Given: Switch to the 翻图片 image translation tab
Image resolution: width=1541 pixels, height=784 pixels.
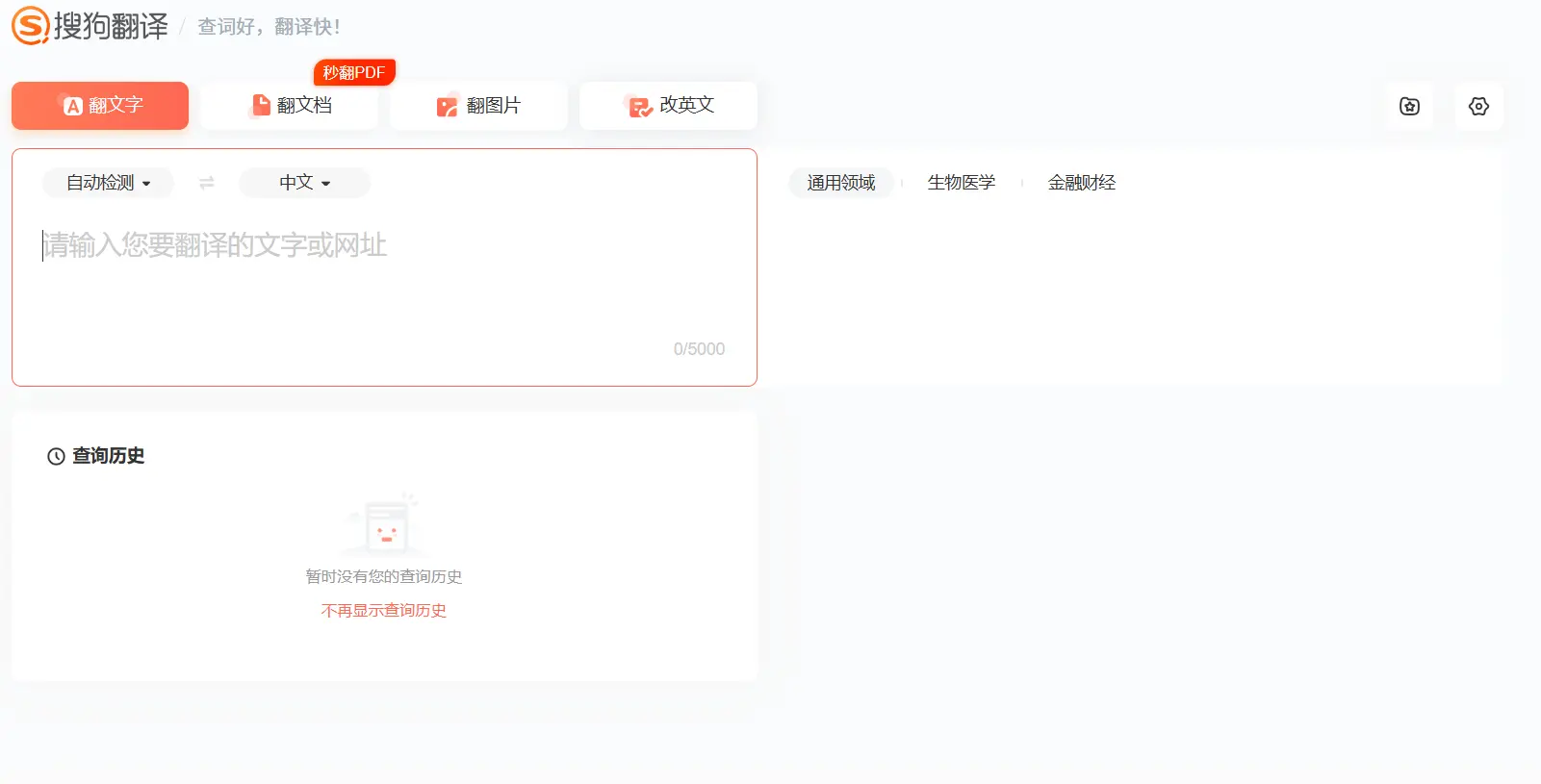Looking at the screenshot, I should pyautogui.click(x=478, y=106).
